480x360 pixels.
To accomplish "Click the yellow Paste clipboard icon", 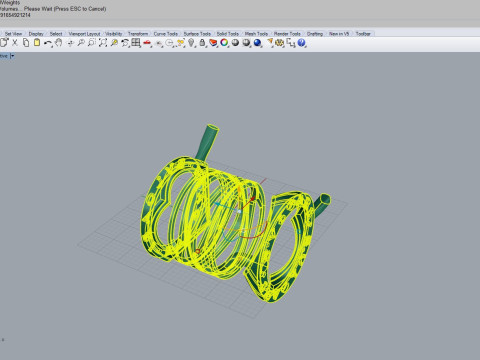I will pyautogui.click(x=37, y=43).
